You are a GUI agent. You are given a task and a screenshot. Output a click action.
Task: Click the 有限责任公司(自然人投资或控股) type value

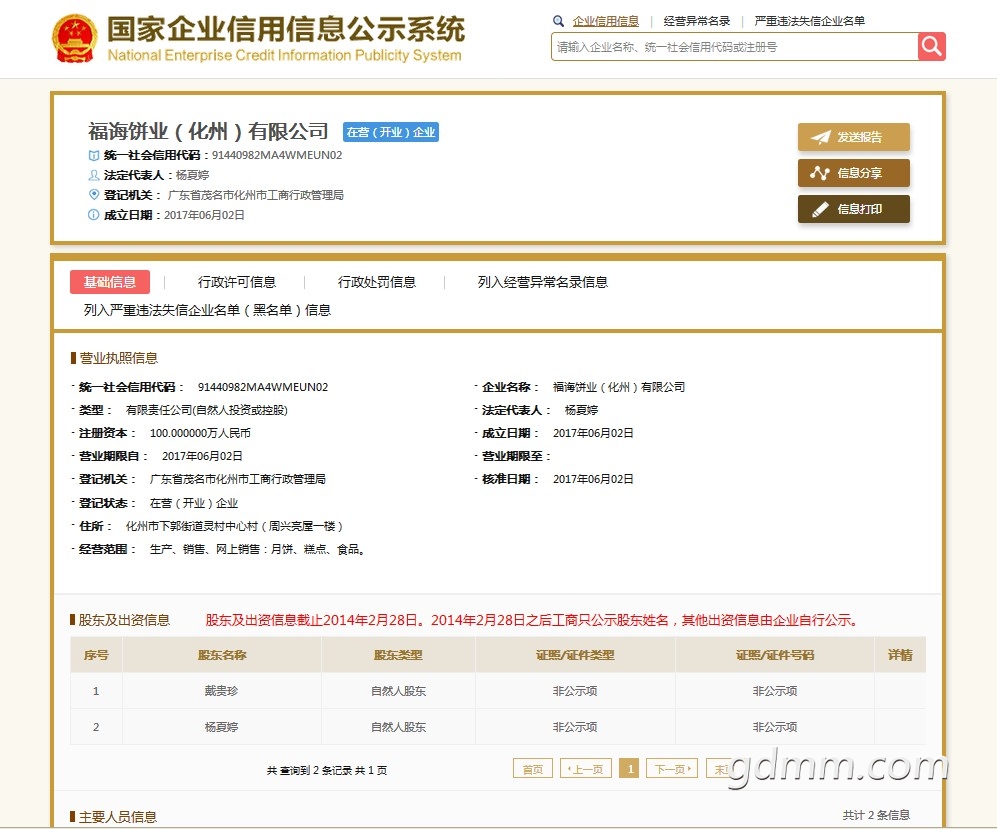(x=207, y=410)
